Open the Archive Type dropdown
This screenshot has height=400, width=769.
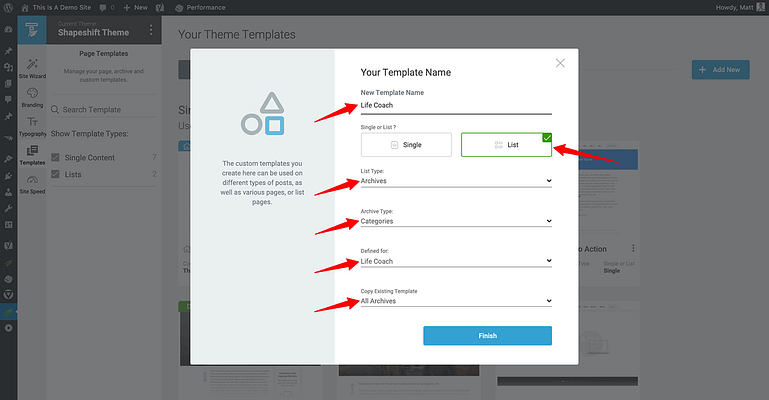(x=456, y=221)
